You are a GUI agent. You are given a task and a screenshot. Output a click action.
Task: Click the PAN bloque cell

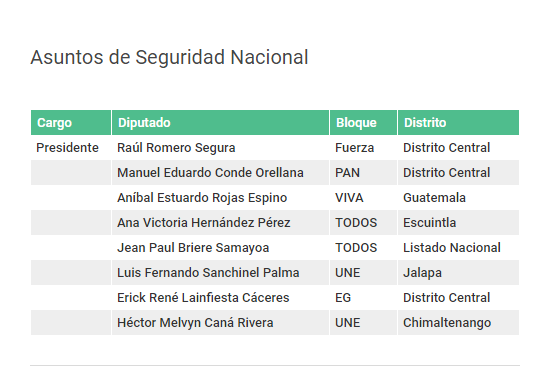[347, 173]
